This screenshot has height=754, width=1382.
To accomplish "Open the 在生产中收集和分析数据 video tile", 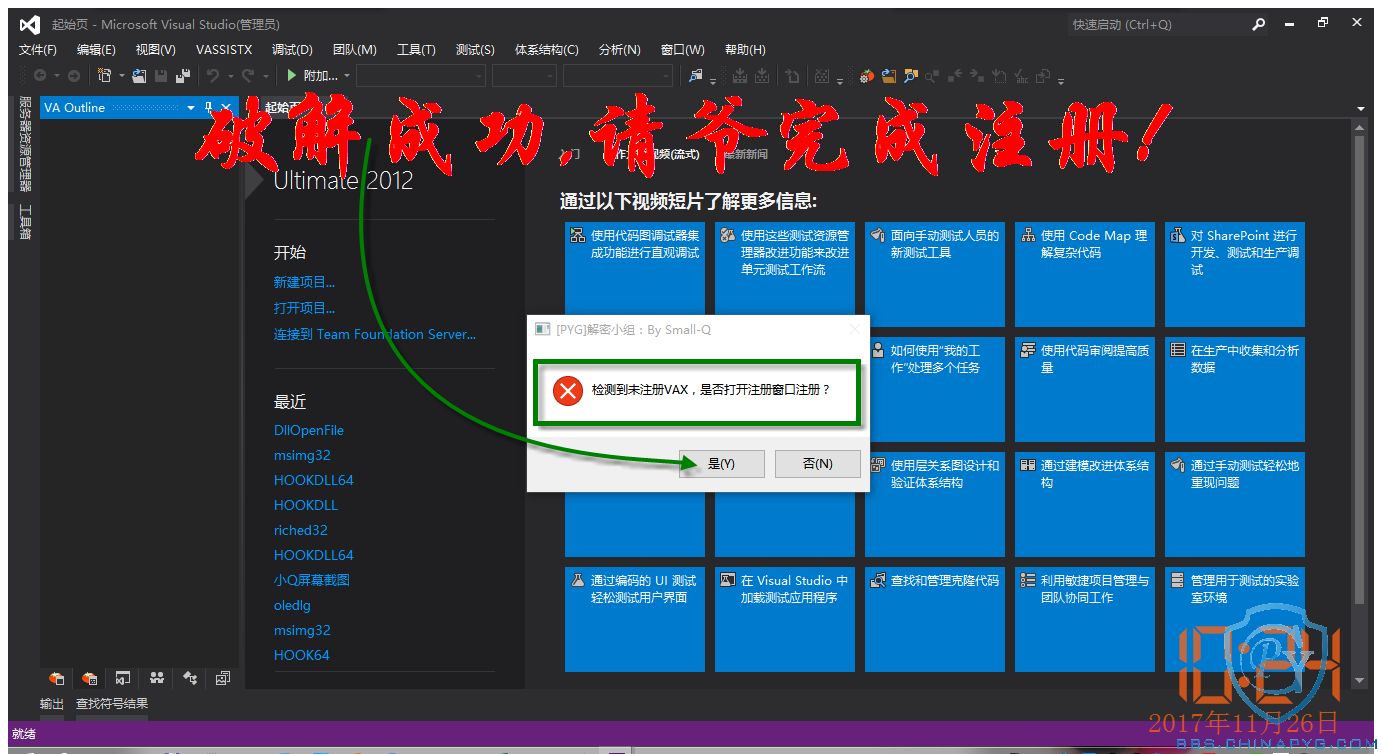I will pyautogui.click(x=1235, y=389).
